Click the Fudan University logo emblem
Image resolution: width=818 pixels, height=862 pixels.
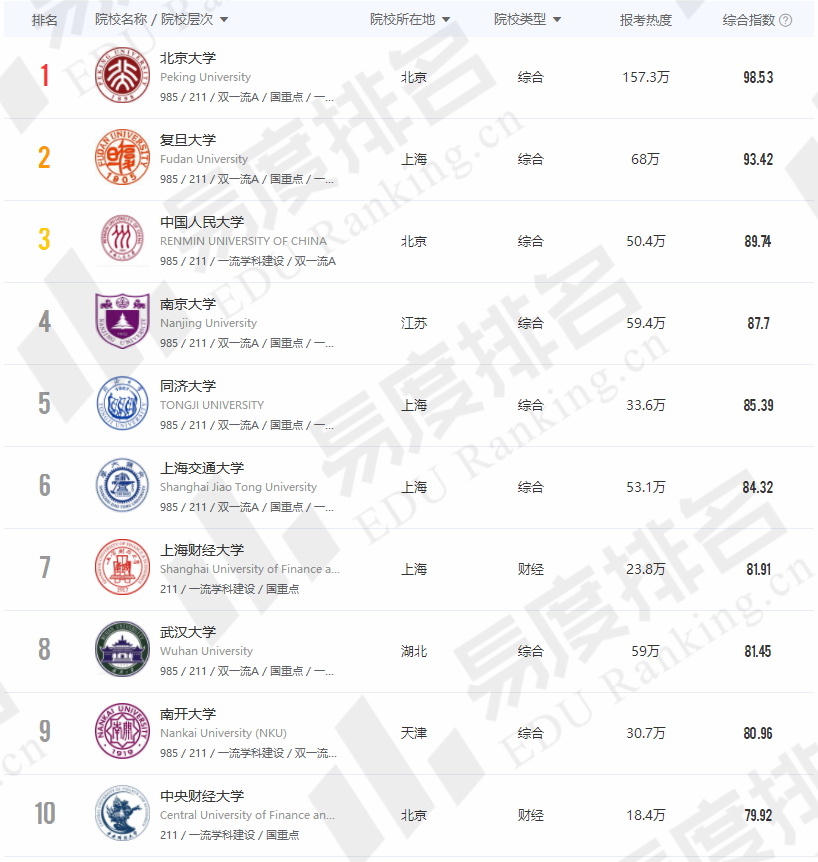[x=122, y=158]
